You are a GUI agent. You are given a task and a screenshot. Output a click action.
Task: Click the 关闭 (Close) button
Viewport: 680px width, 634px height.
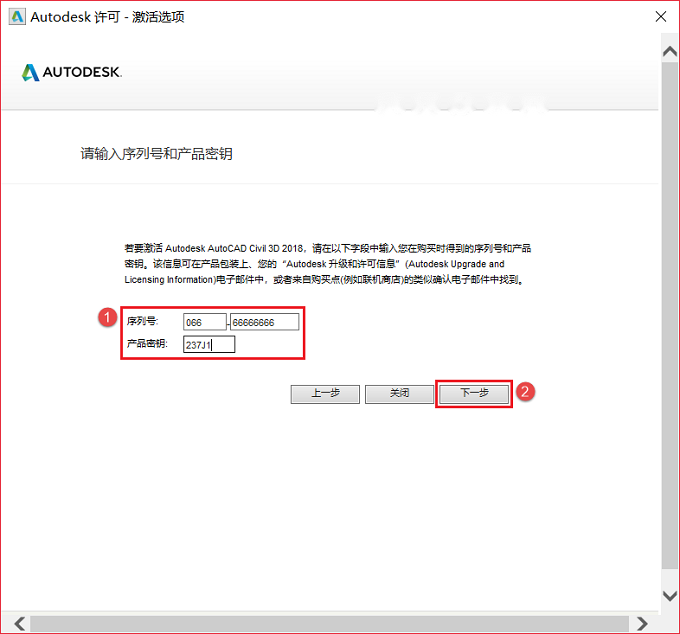tap(399, 394)
